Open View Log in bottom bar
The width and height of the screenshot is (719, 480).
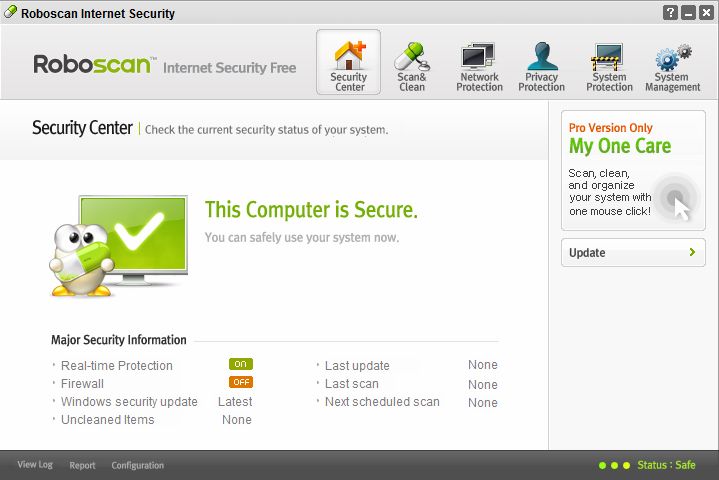coord(35,464)
